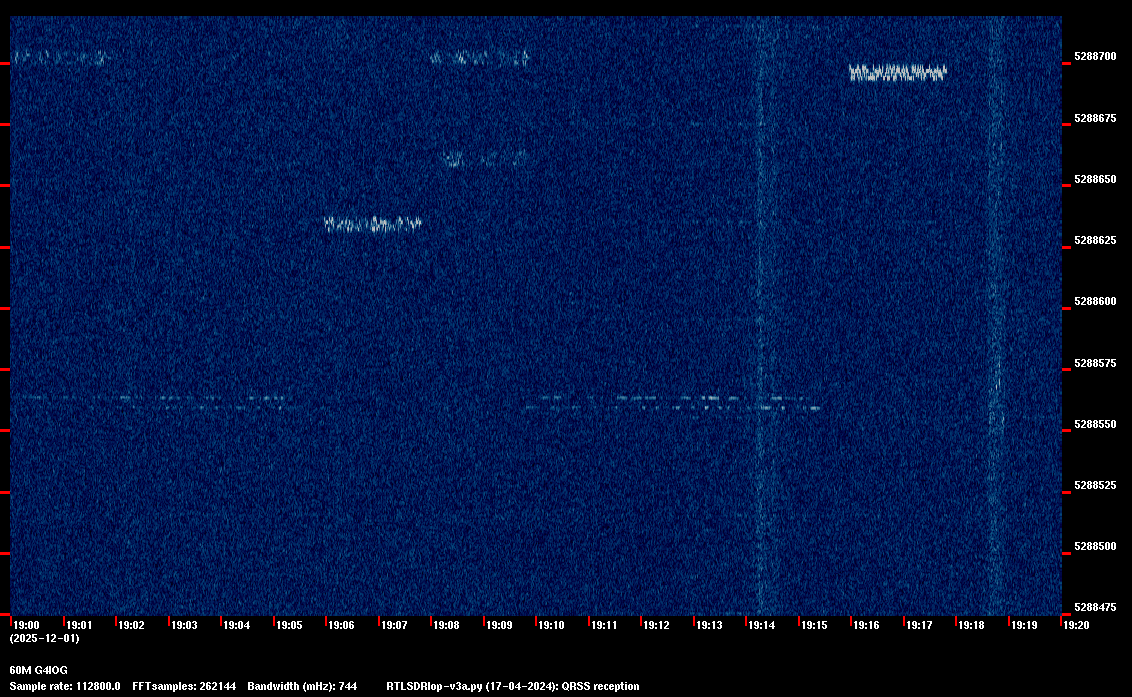Image resolution: width=1132 pixels, height=697 pixels.
Task: Click the 19:17 time axis label
Action: pos(919,625)
